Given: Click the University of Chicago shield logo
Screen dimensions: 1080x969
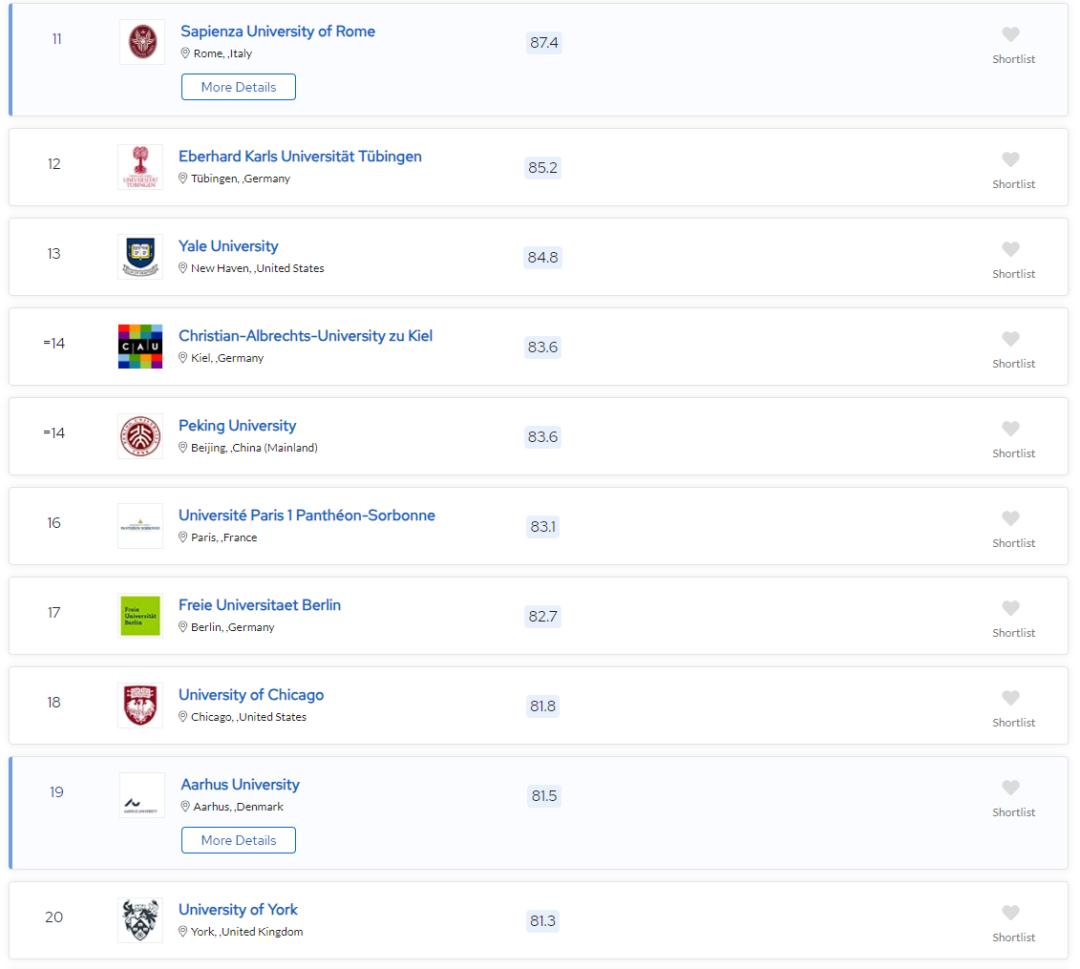Looking at the screenshot, I should coord(139,705).
